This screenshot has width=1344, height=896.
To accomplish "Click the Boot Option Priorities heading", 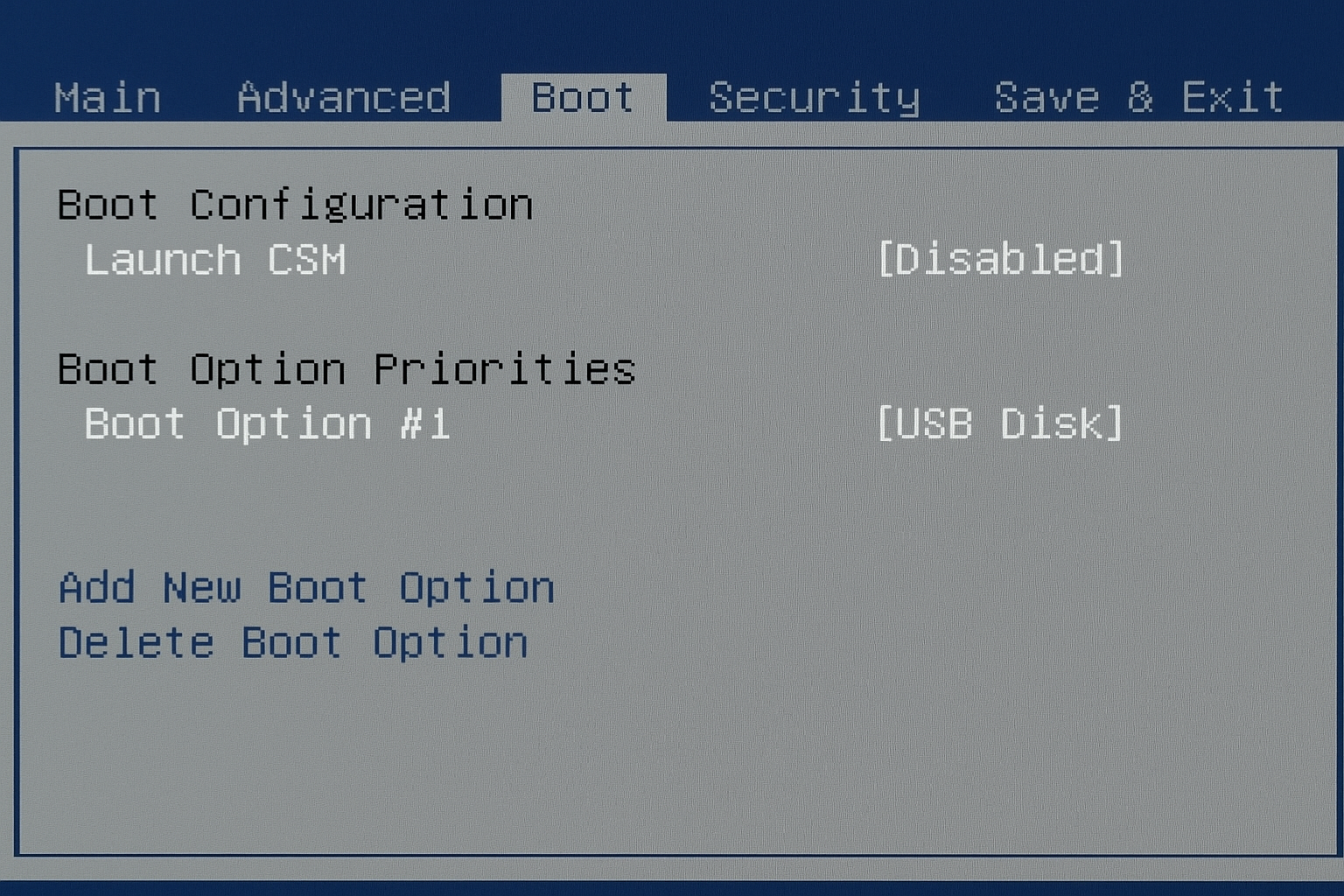I will tap(346, 367).
